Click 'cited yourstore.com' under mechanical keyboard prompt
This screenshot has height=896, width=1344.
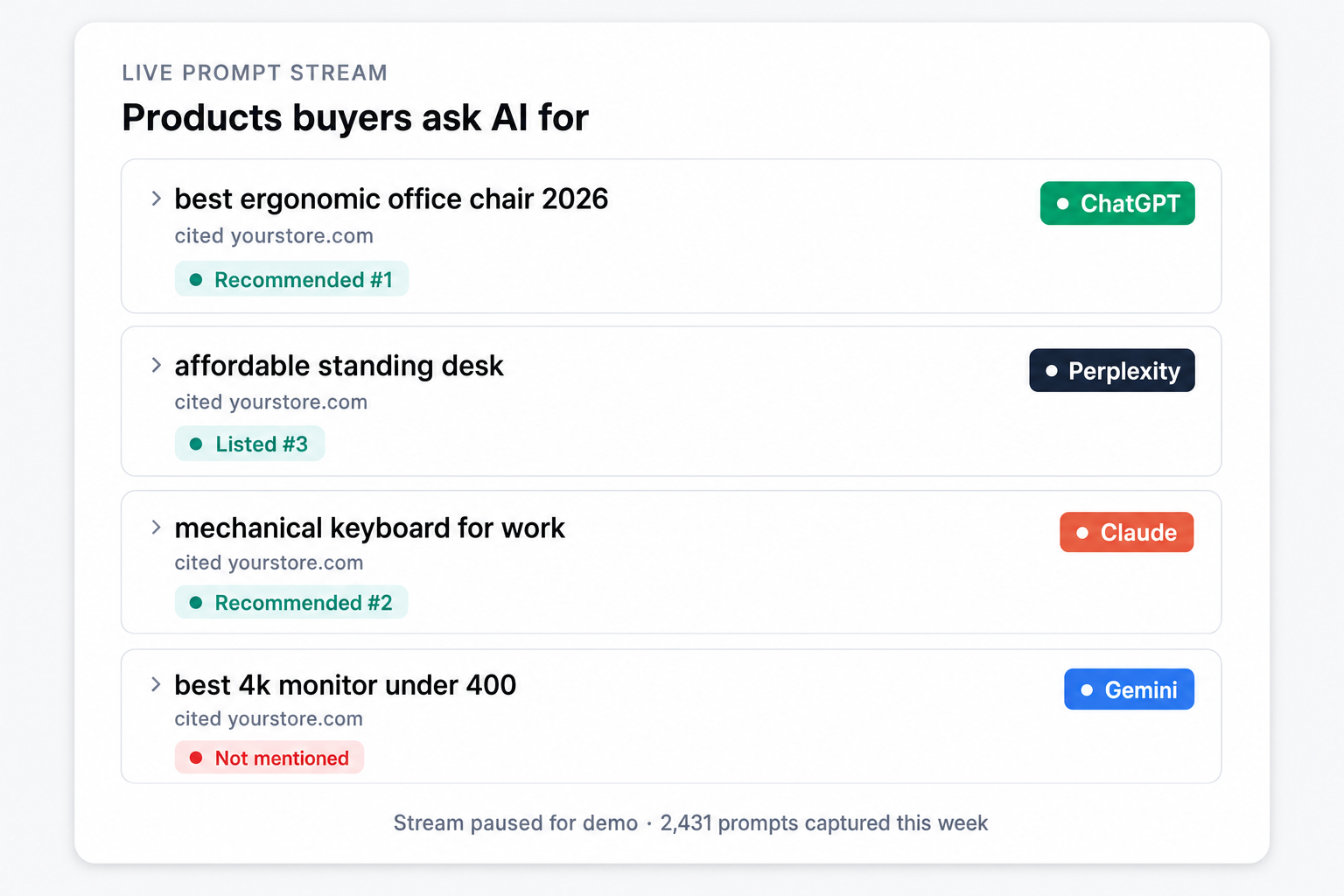coord(269,563)
